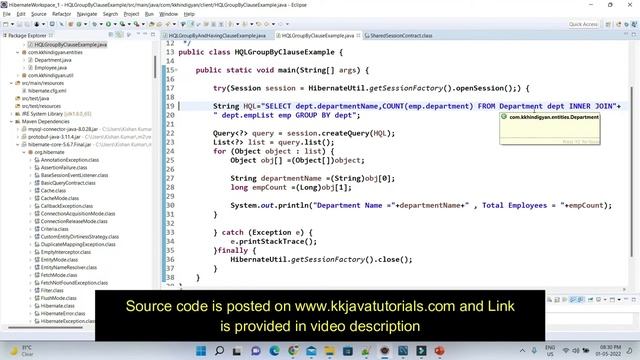The image size is (640, 360).
Task: Expand JRE System Library node
Action: tap(11, 114)
